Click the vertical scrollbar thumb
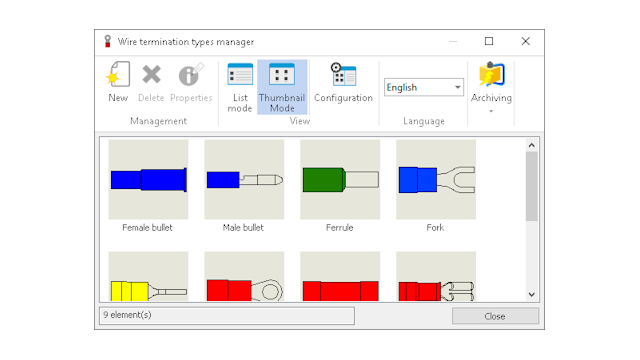The height and width of the screenshot is (360, 640). click(x=531, y=186)
